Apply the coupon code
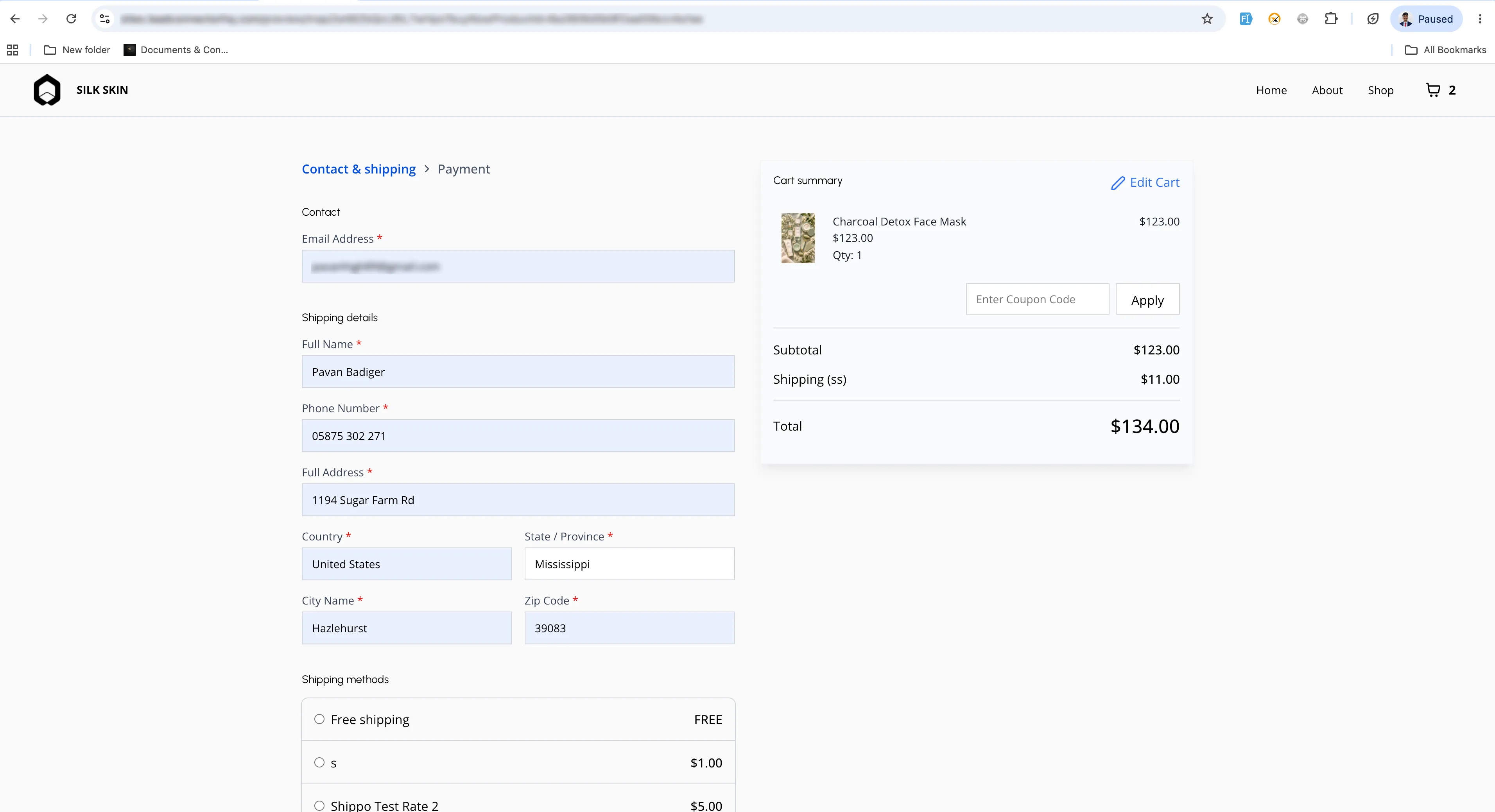 pos(1147,299)
